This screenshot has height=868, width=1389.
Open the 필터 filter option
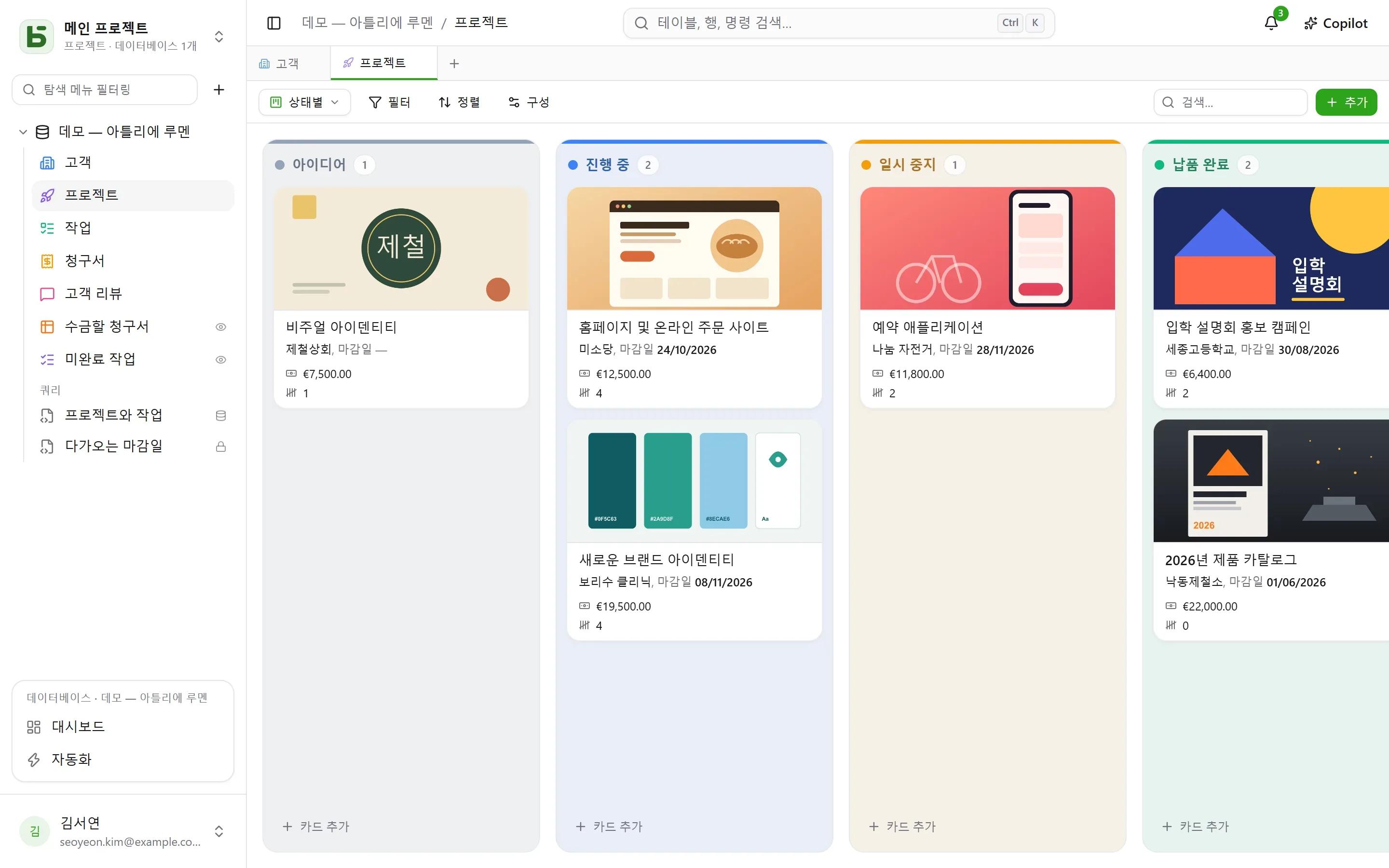coord(389,102)
